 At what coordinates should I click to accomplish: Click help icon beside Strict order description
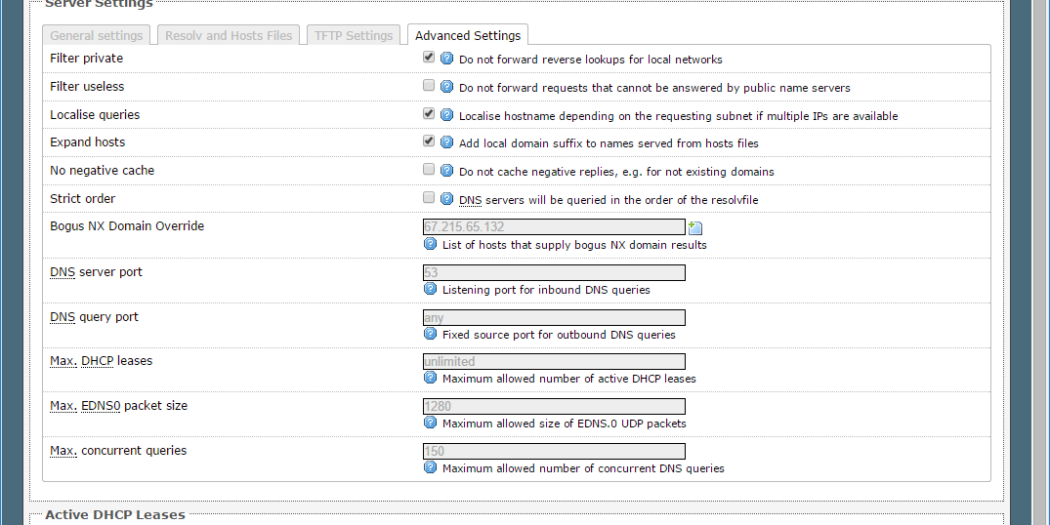[x=447, y=199]
